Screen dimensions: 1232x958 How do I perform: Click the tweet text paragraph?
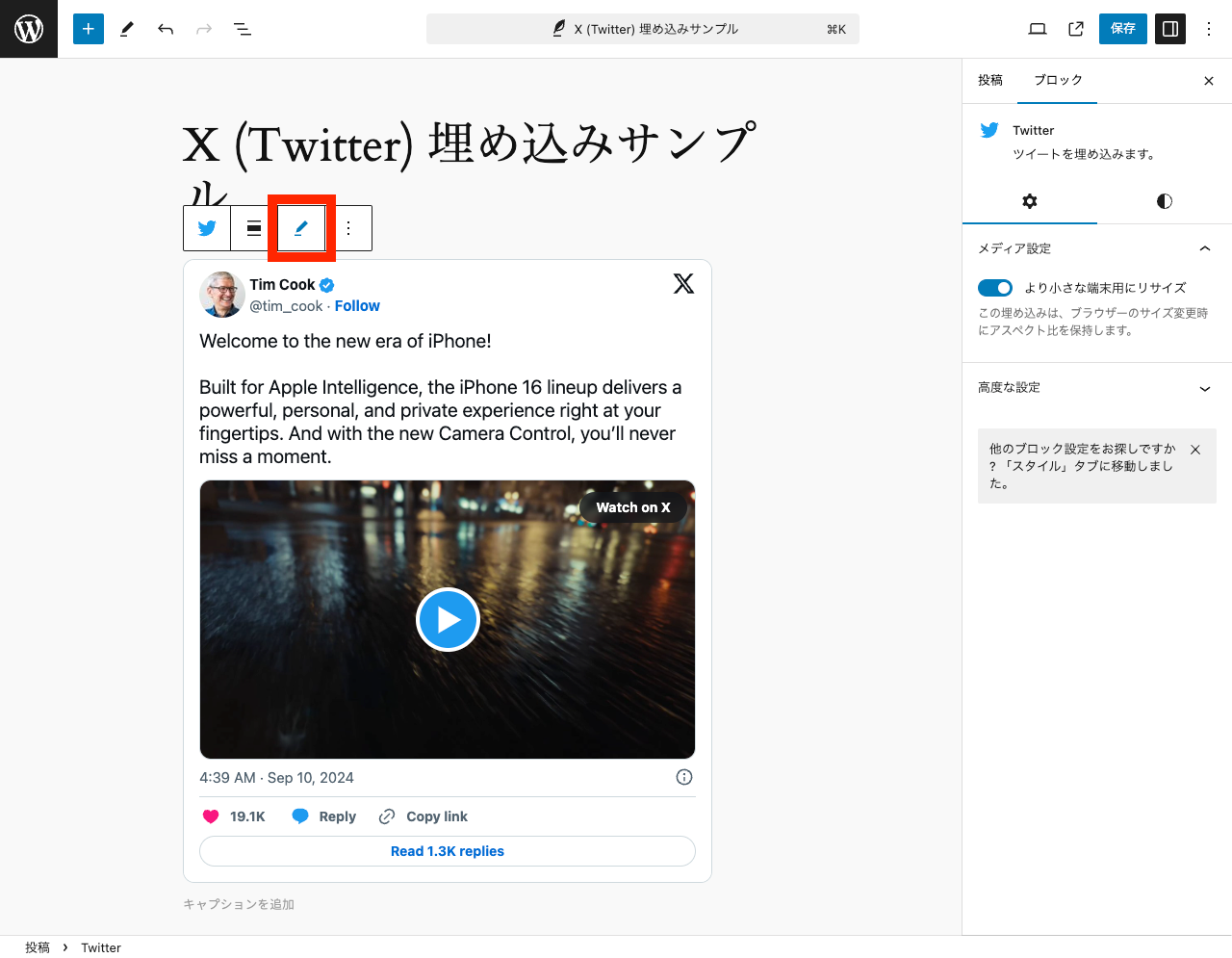[441, 399]
